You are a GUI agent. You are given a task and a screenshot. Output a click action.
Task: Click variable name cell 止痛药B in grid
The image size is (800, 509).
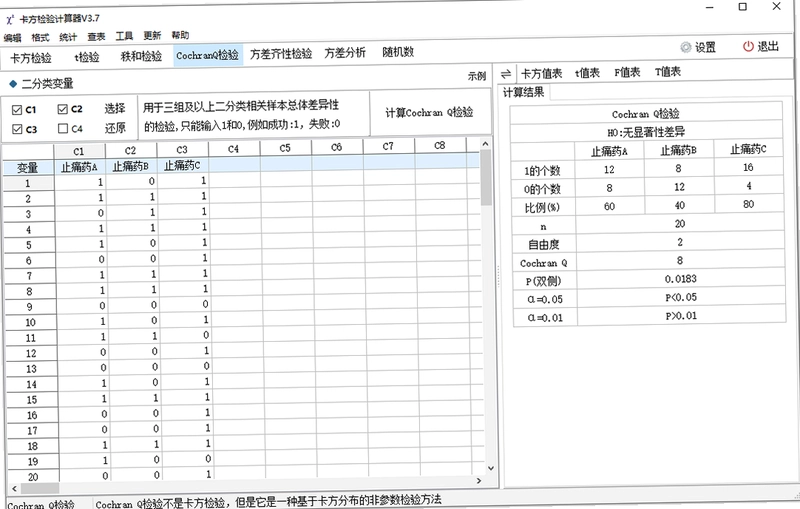pos(131,166)
